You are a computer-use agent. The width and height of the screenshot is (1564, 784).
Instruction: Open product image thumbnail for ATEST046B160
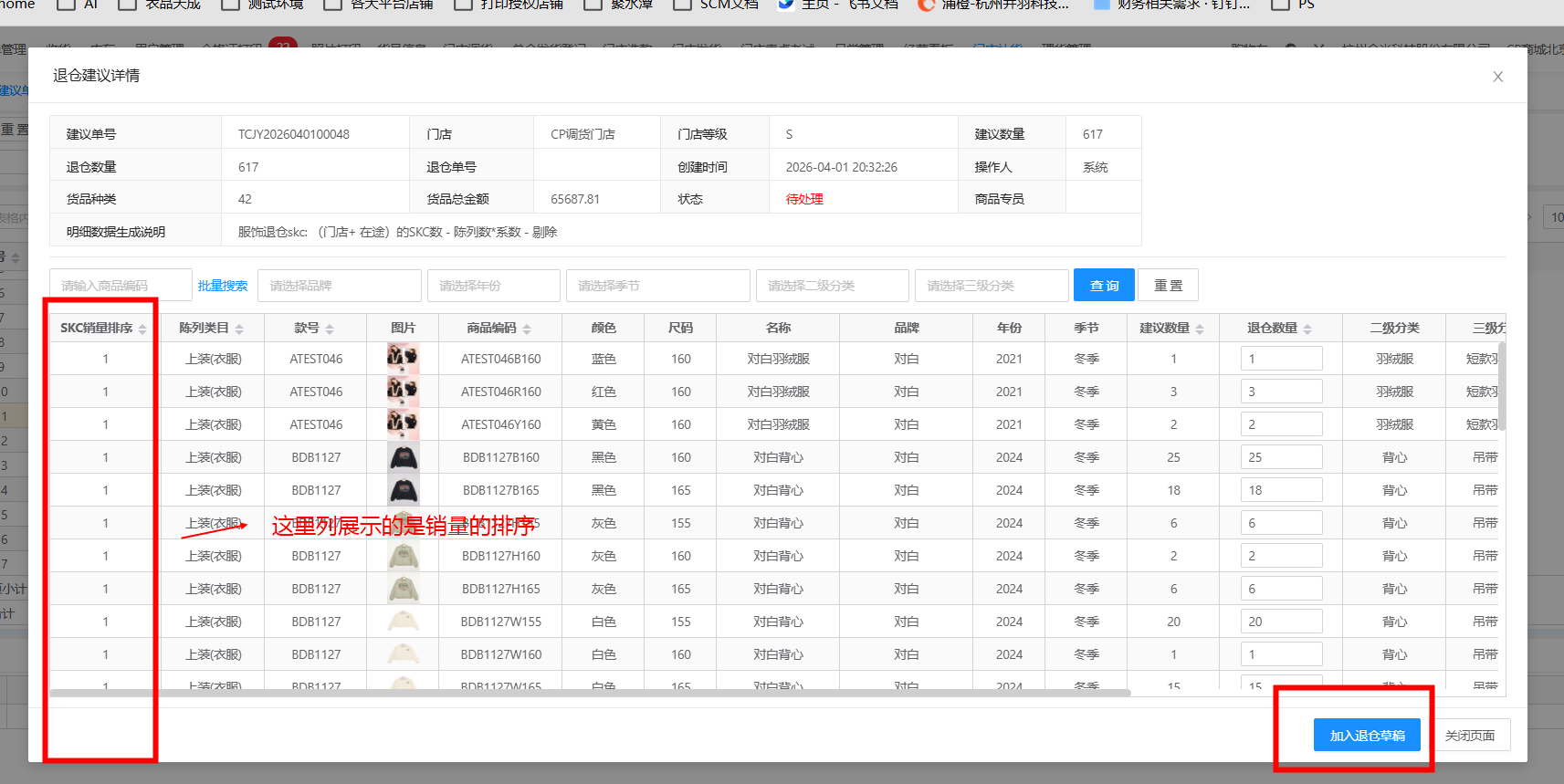click(x=403, y=359)
